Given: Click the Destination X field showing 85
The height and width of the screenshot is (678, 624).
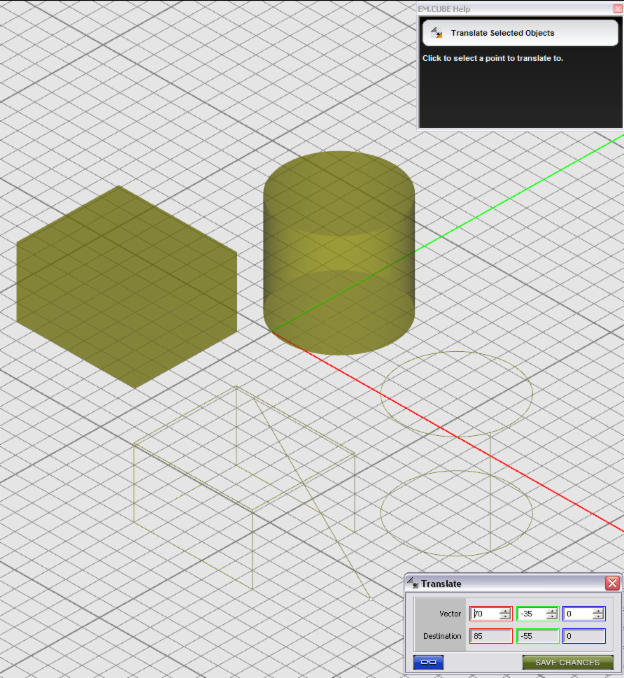Looking at the screenshot, I should 490,636.
